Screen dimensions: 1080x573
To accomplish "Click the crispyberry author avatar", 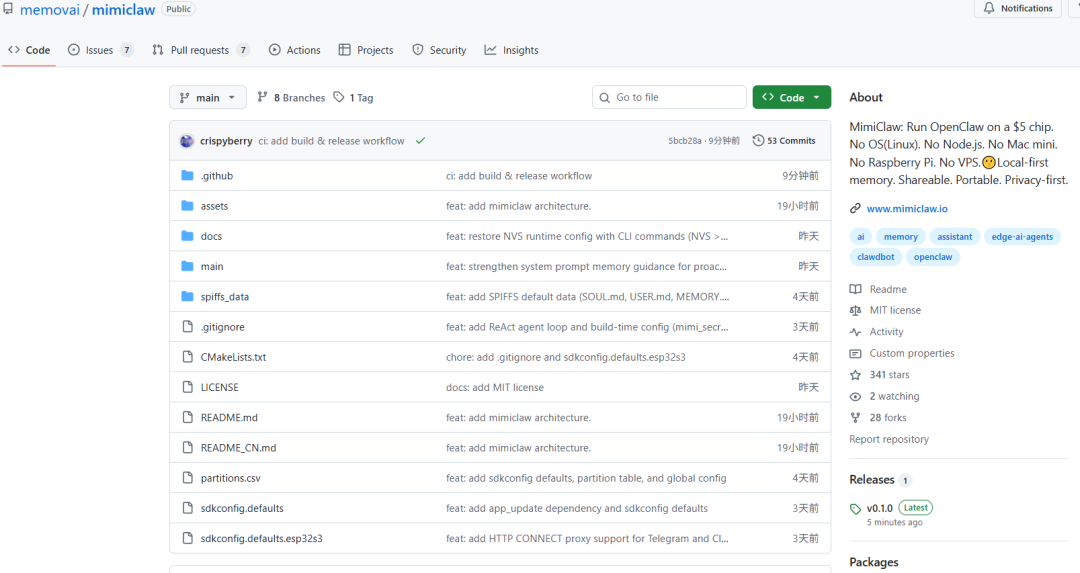I will click(x=187, y=141).
